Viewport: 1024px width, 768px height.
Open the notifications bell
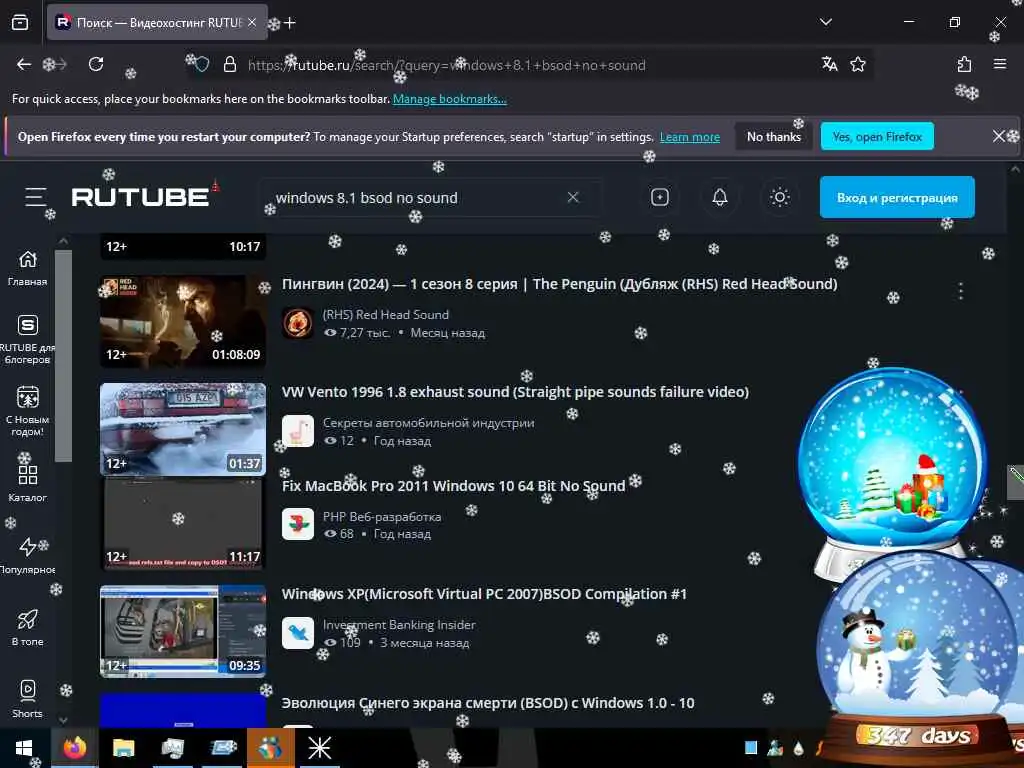(x=720, y=197)
